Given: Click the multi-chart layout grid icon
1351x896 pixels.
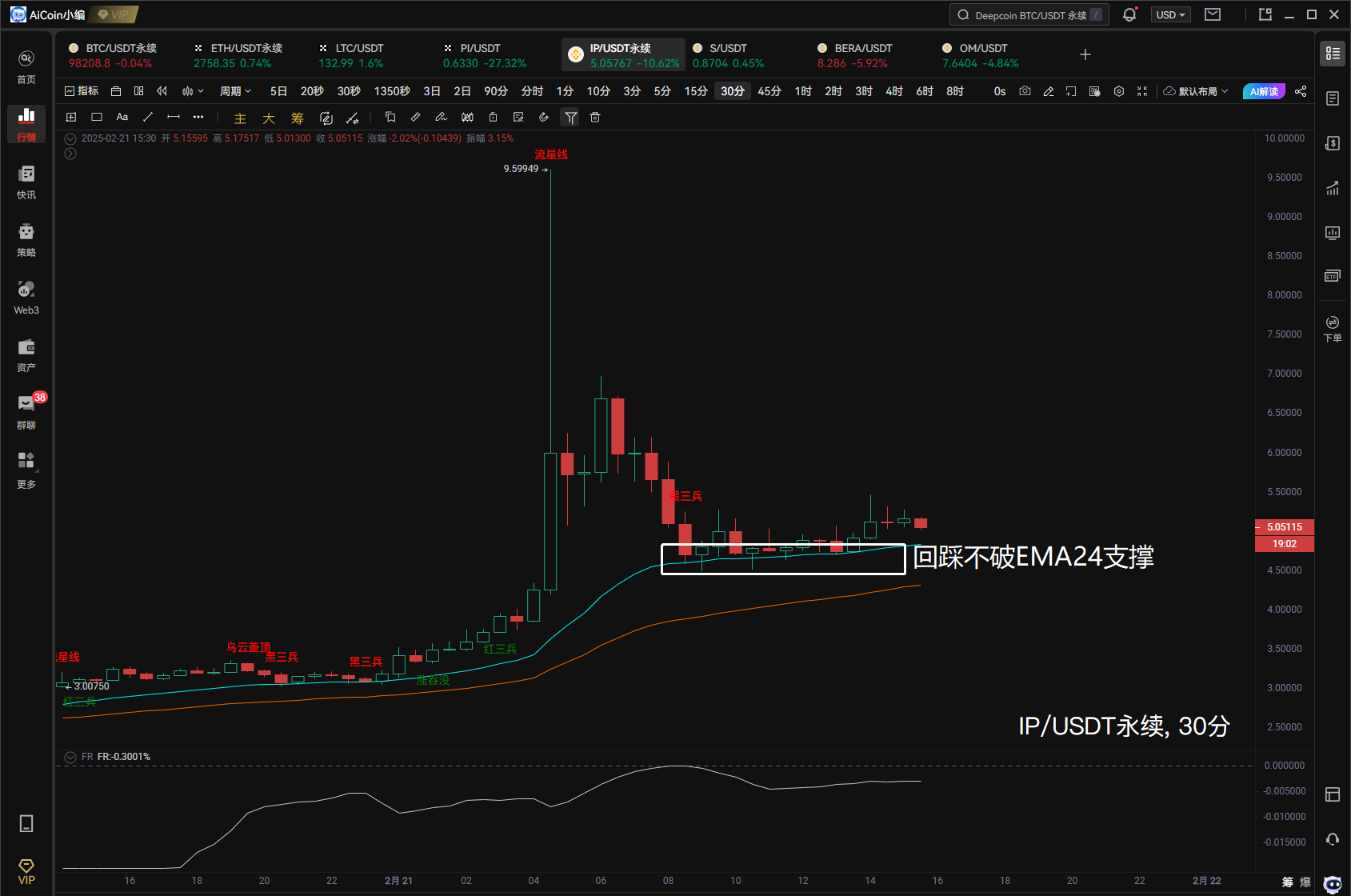Looking at the screenshot, I should click(139, 91).
